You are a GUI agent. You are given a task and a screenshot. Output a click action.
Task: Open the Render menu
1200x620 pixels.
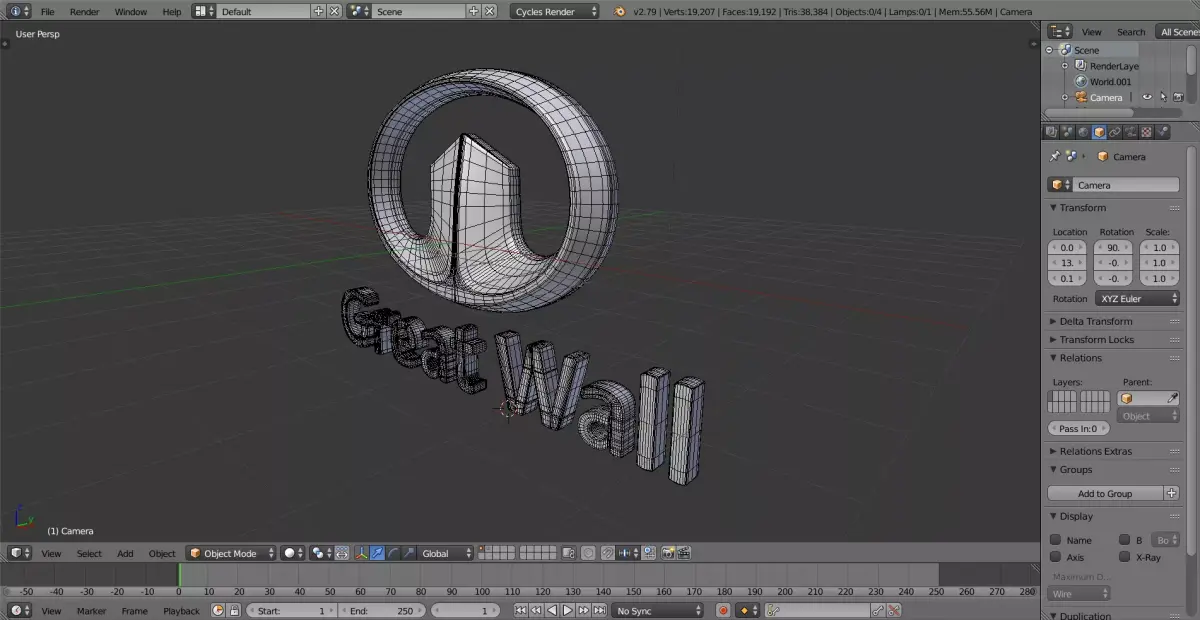pos(84,11)
